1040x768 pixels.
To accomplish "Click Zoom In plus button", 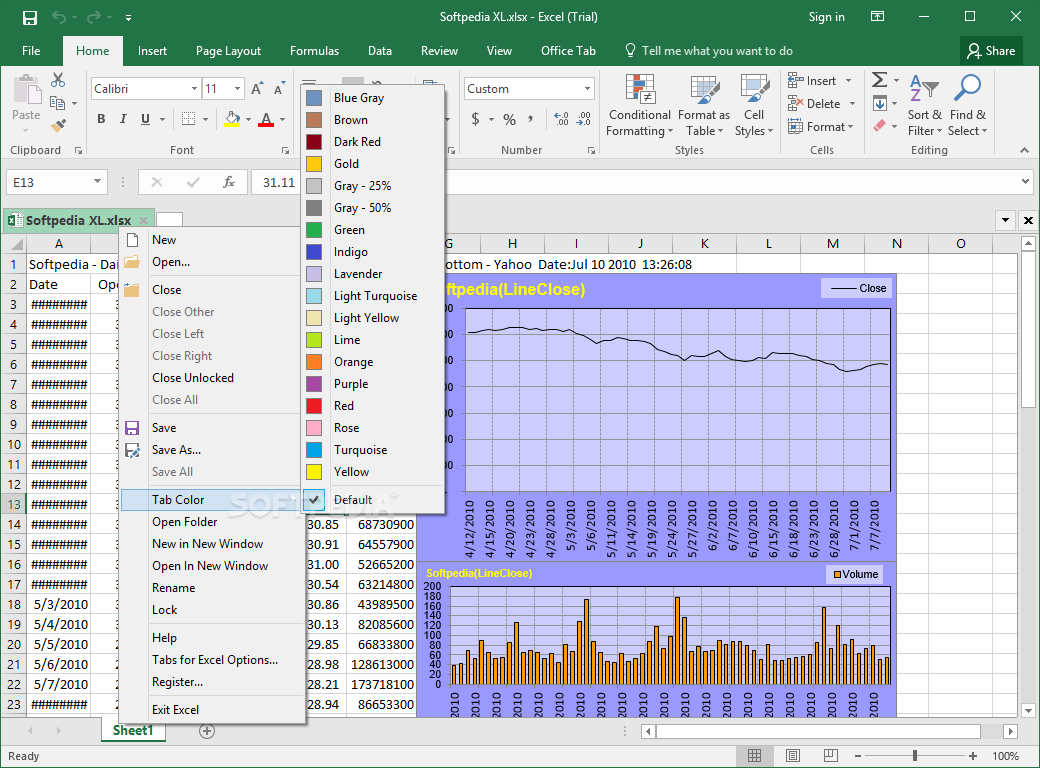I will 973,755.
